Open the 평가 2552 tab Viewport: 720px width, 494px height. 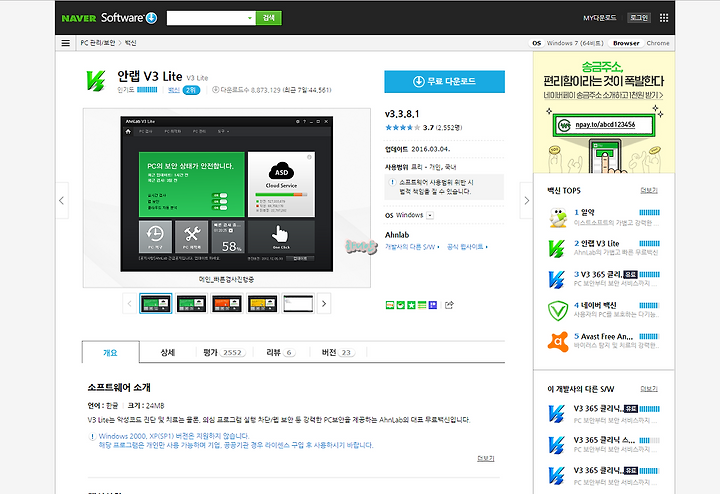coord(224,352)
